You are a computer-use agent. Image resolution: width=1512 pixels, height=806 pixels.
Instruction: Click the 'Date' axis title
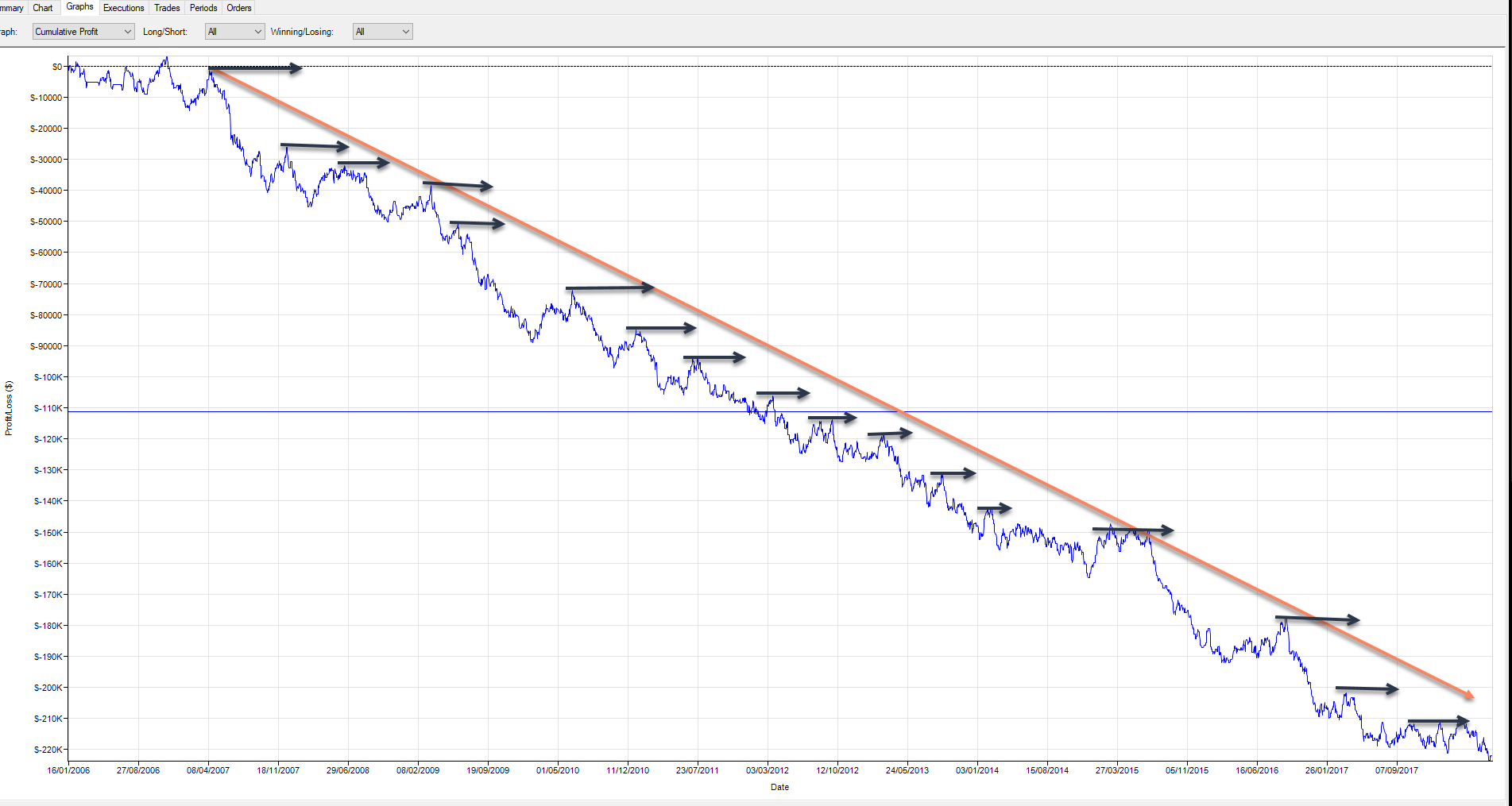[x=779, y=787]
